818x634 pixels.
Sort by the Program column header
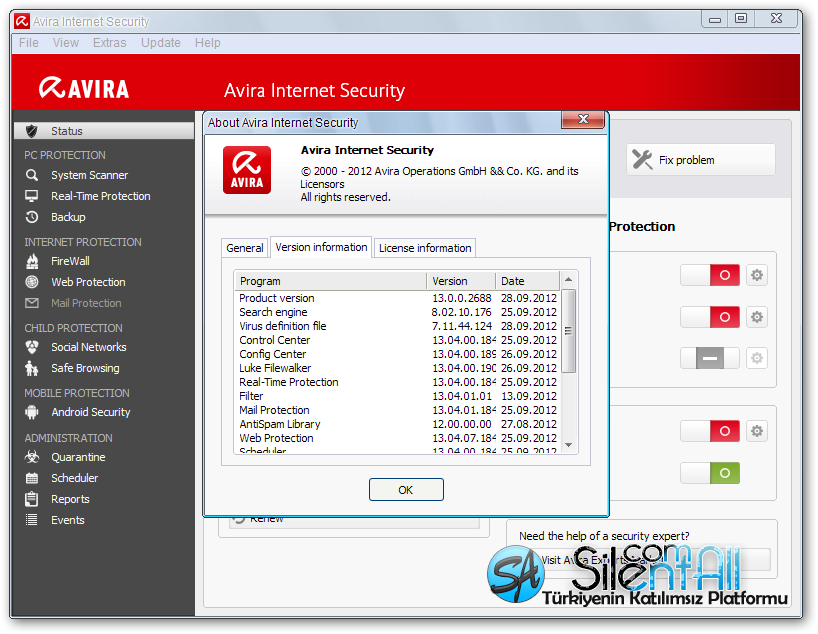coord(331,281)
